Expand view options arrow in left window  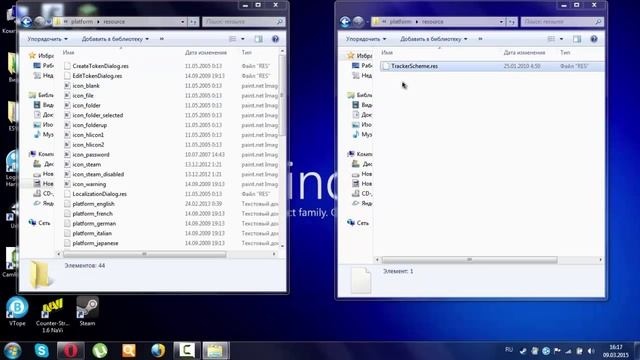(x=243, y=39)
